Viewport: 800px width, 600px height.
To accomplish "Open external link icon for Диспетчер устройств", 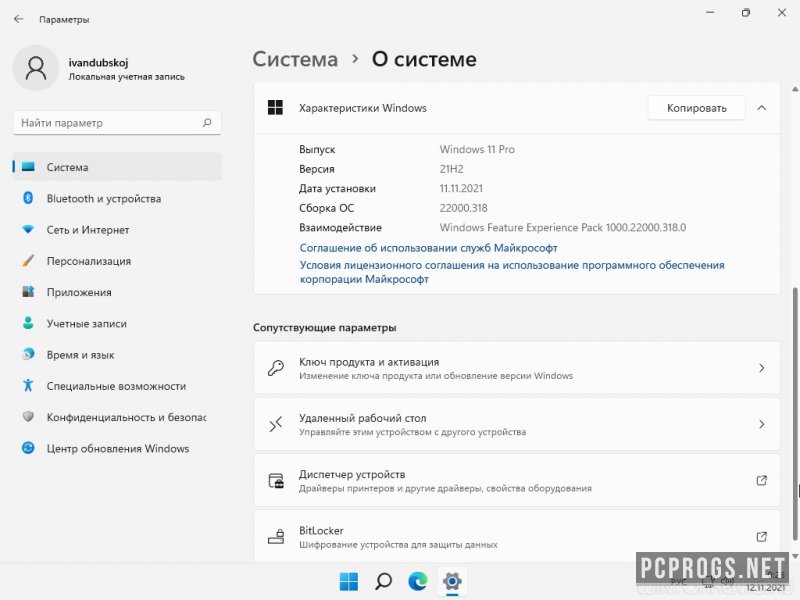I will (x=761, y=480).
